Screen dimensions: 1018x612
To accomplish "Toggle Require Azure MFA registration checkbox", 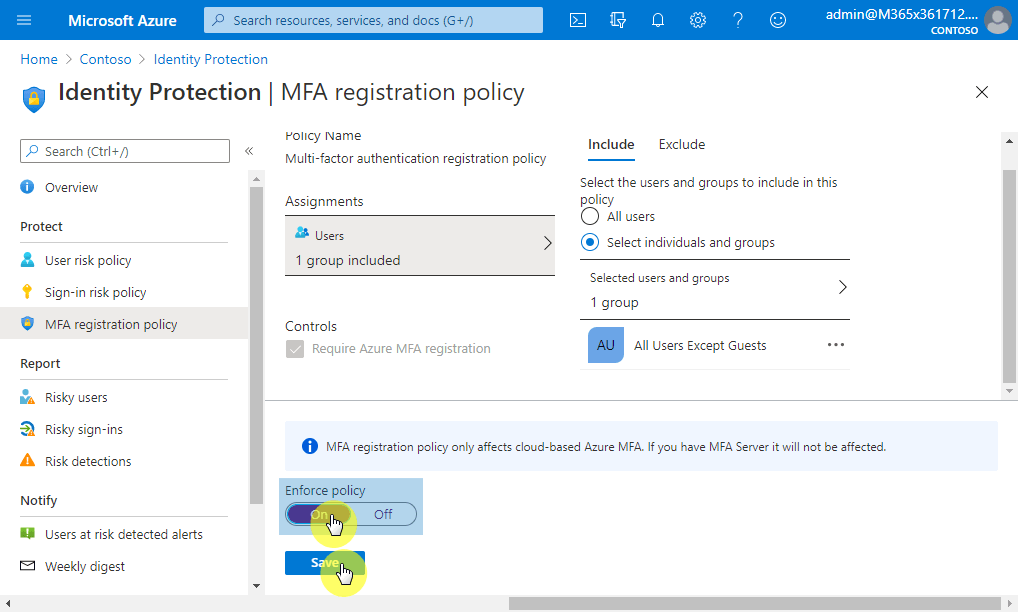I will 295,349.
